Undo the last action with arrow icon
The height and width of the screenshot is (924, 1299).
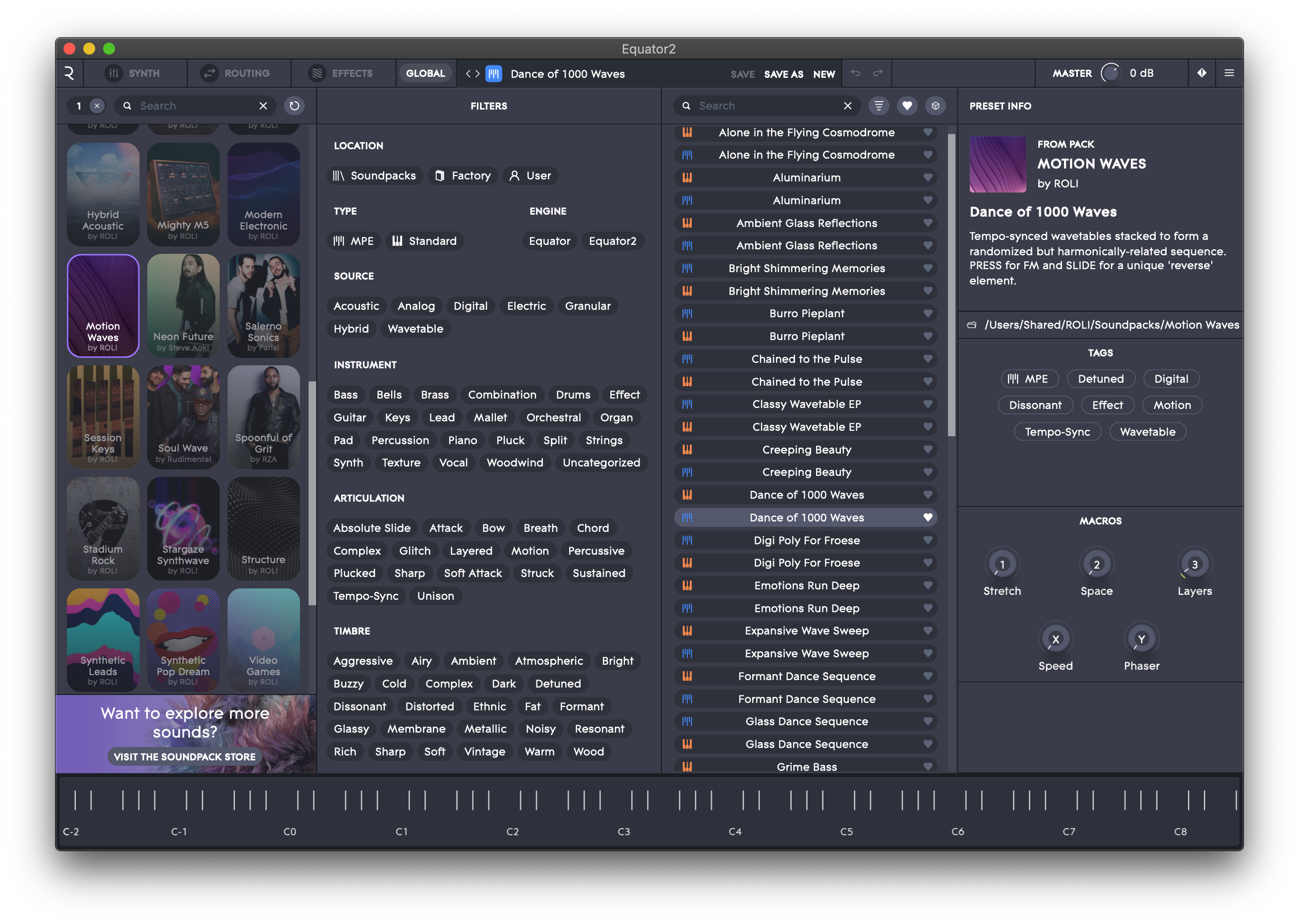pos(855,73)
